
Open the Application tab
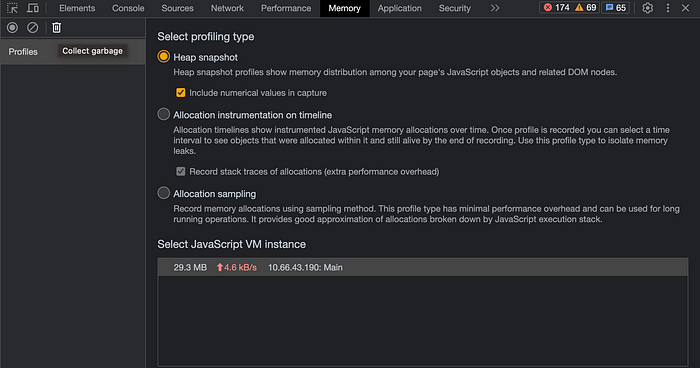pyautogui.click(x=400, y=8)
